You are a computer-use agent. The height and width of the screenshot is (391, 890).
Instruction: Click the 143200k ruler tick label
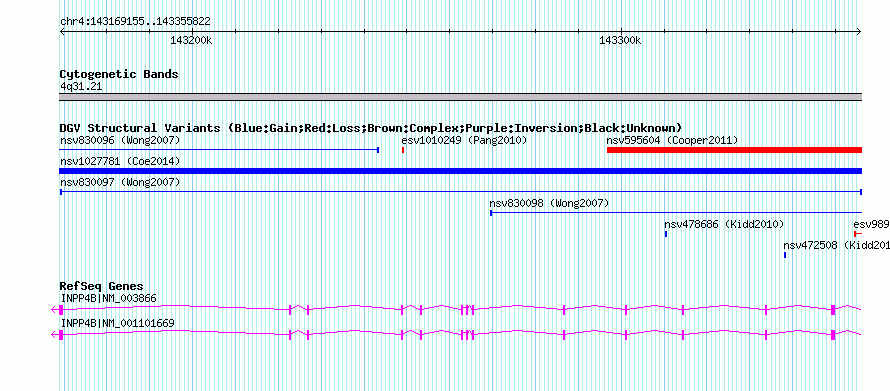click(x=191, y=40)
